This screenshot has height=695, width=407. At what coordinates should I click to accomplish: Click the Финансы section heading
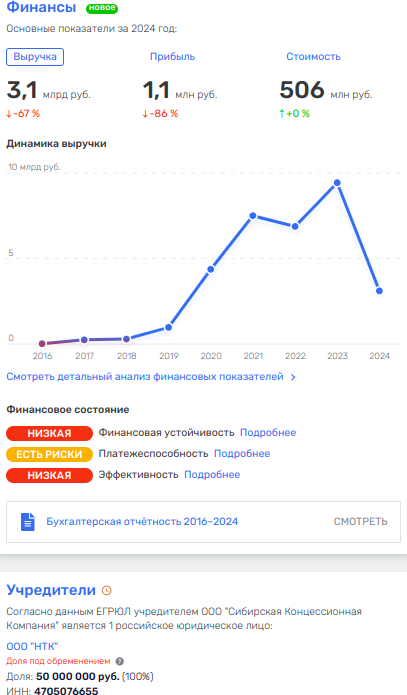click(41, 8)
